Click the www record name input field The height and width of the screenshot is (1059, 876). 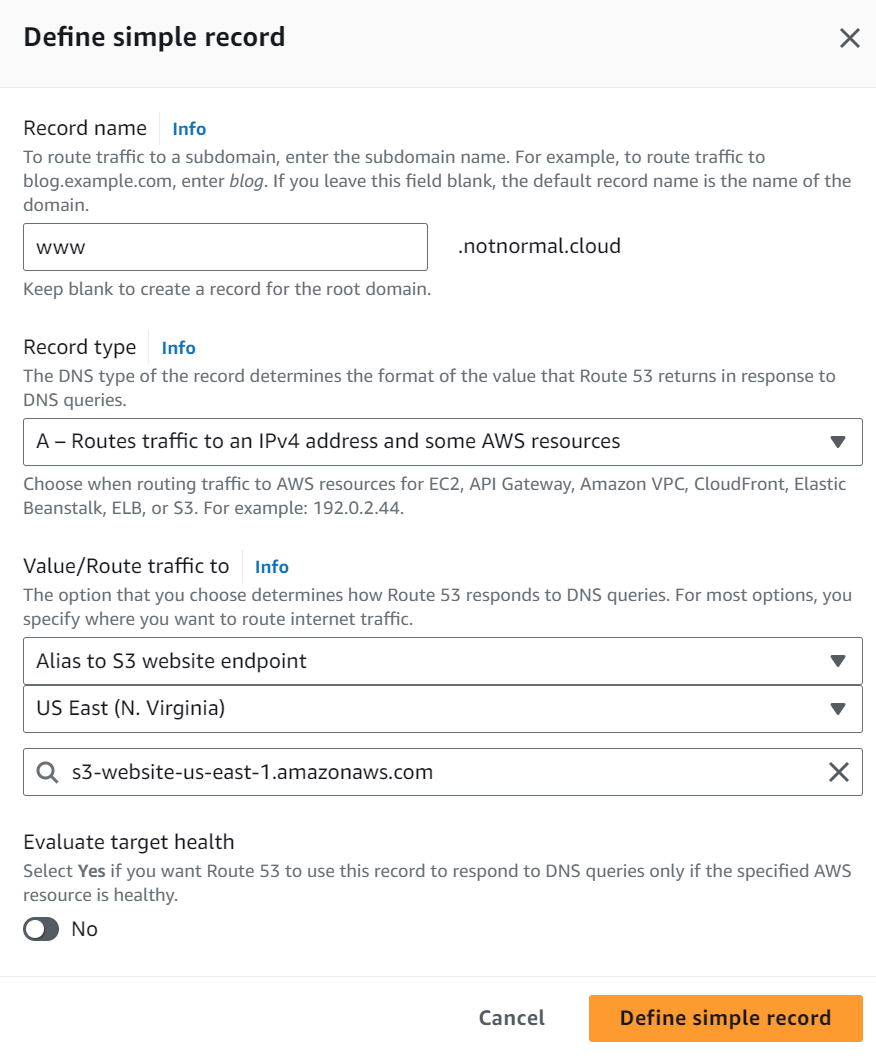click(225, 245)
